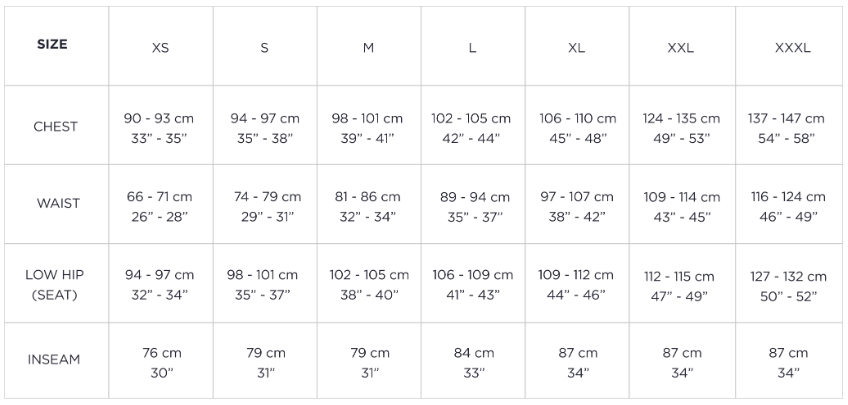The height and width of the screenshot is (405, 848).
Task: Click the XL size column header
Action: [x=576, y=48]
